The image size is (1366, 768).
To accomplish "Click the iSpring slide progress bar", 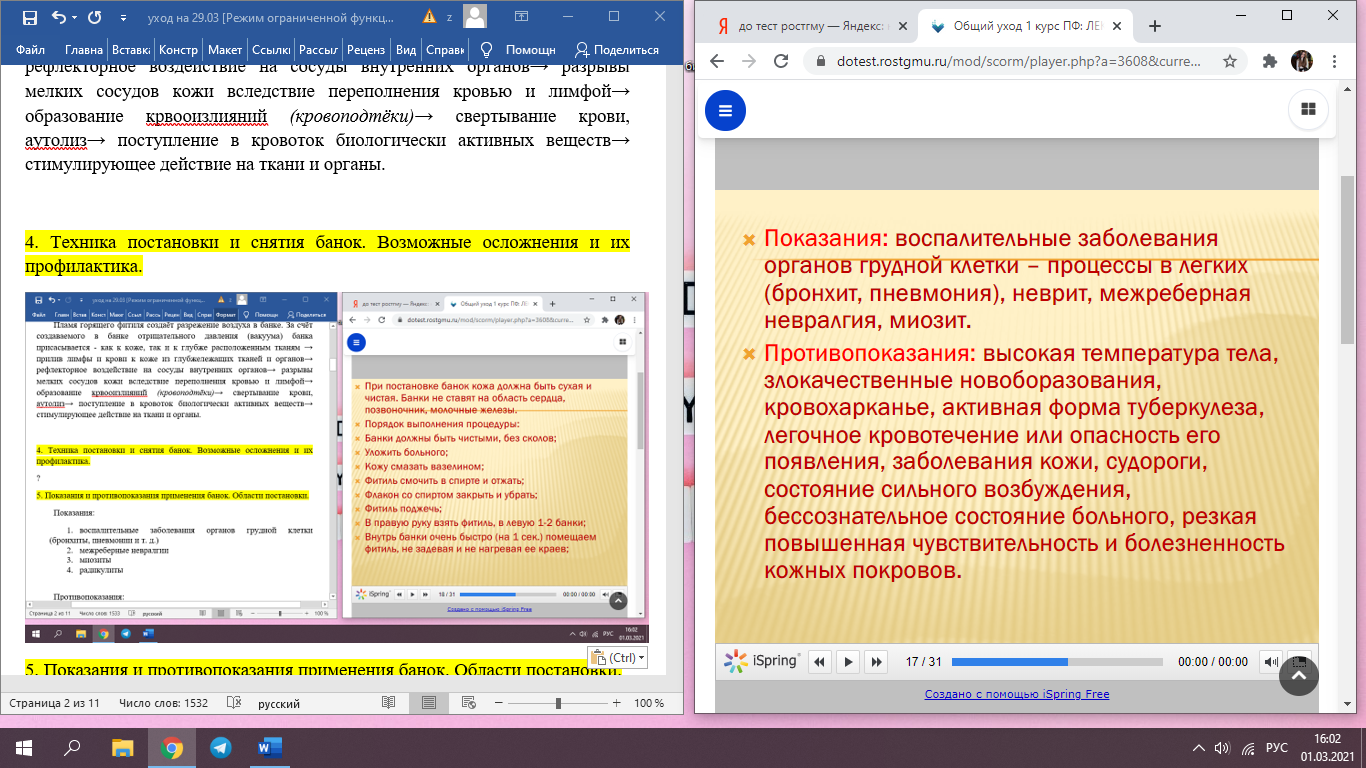I will (1057, 661).
